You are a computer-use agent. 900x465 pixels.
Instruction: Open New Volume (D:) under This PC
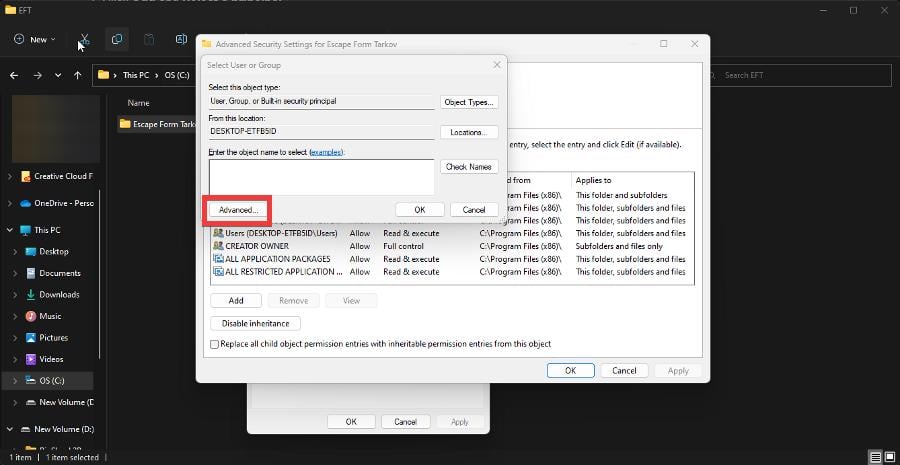click(x=60, y=402)
